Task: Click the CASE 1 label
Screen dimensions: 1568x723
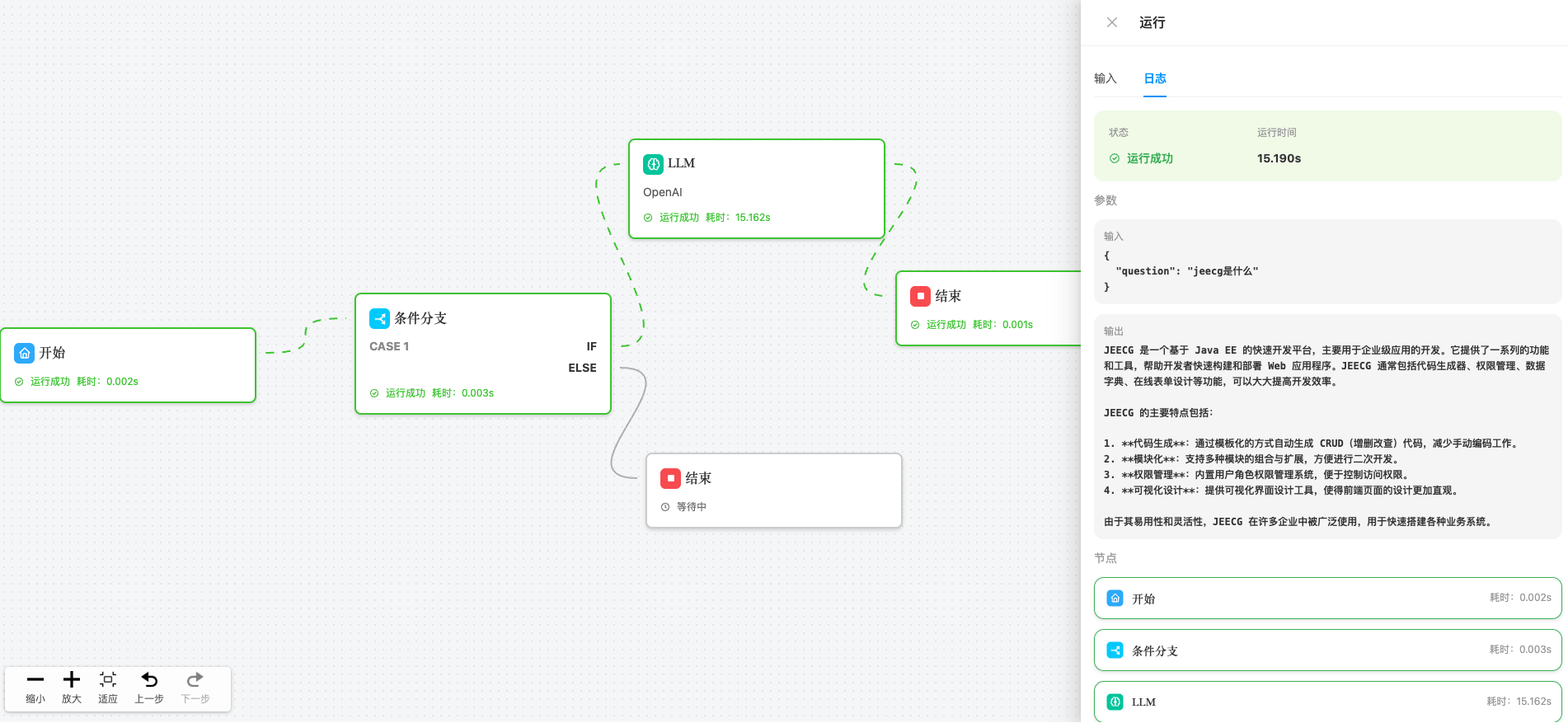Action: 389,346
